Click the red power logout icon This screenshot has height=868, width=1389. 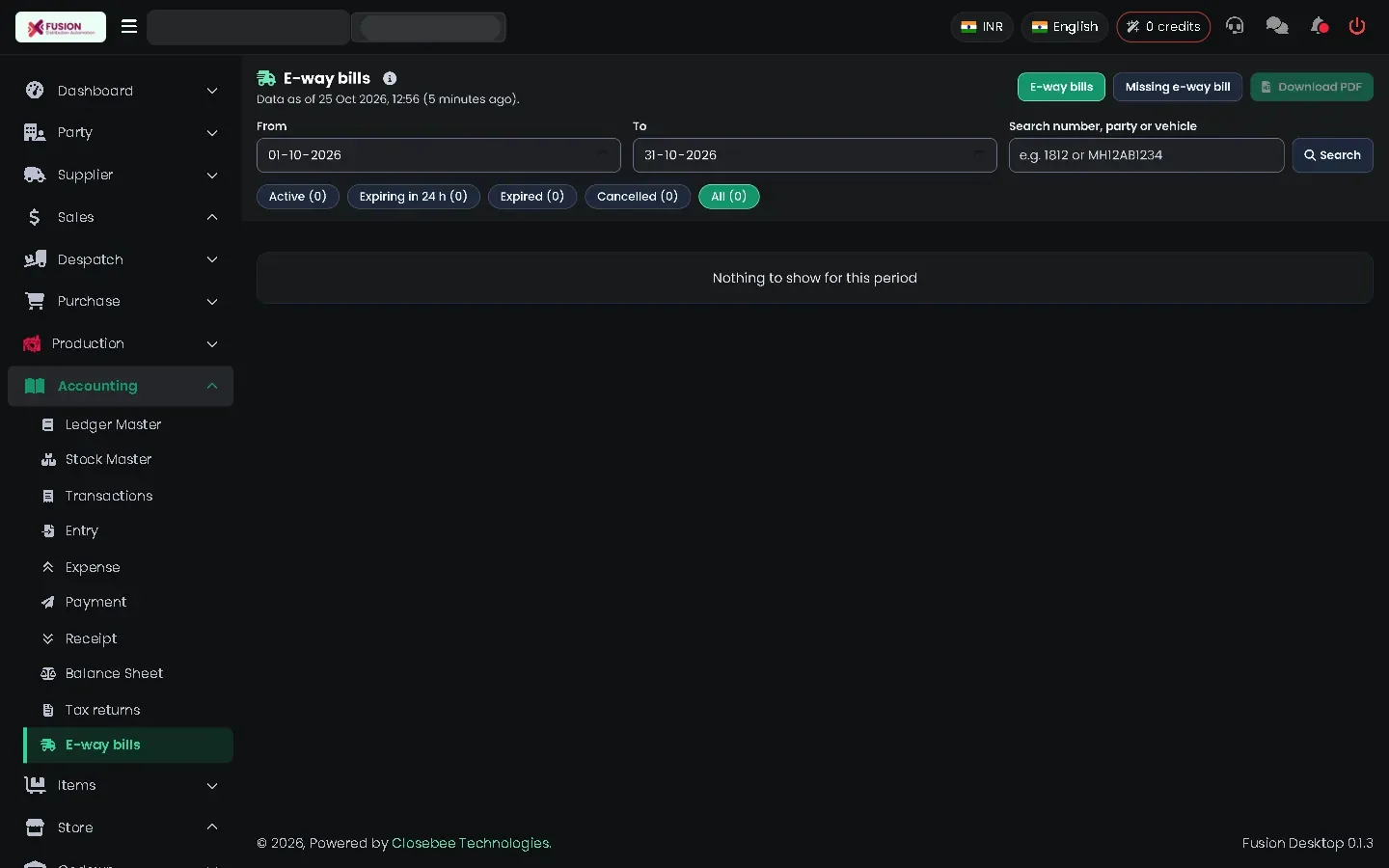tap(1357, 26)
